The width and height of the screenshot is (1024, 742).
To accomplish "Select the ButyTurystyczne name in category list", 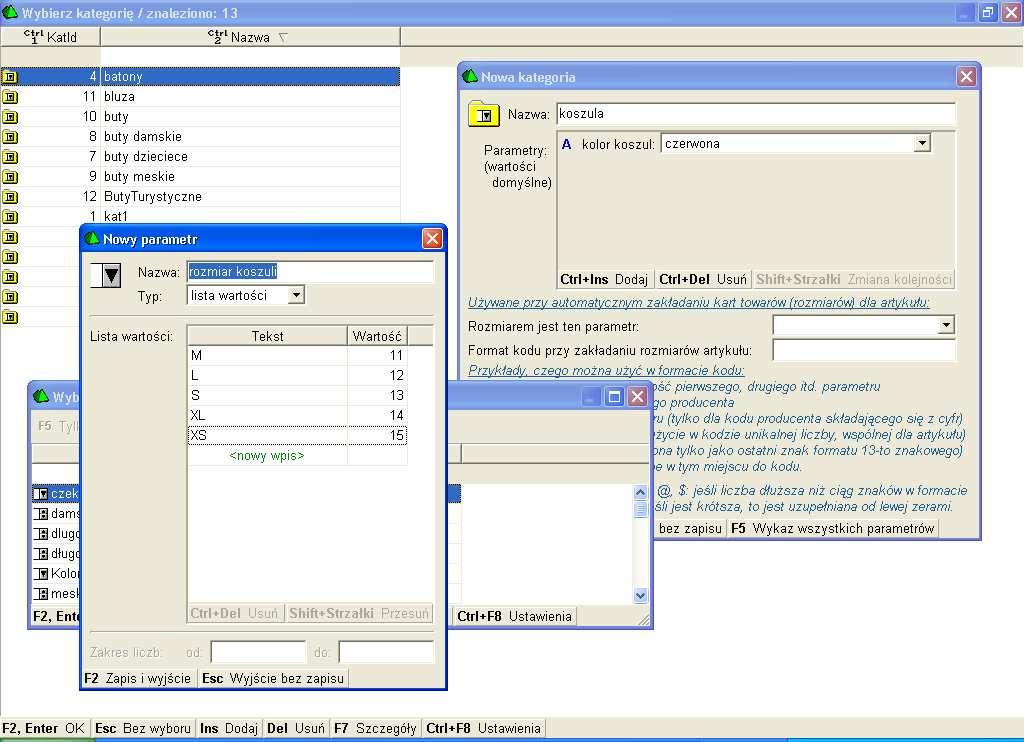I will click(x=250, y=197).
